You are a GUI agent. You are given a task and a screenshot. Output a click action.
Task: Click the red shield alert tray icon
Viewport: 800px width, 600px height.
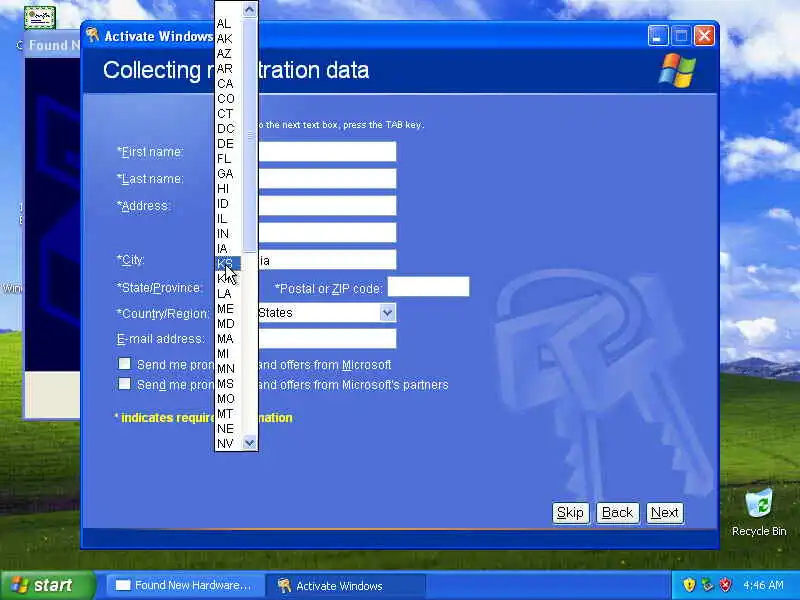point(725,585)
